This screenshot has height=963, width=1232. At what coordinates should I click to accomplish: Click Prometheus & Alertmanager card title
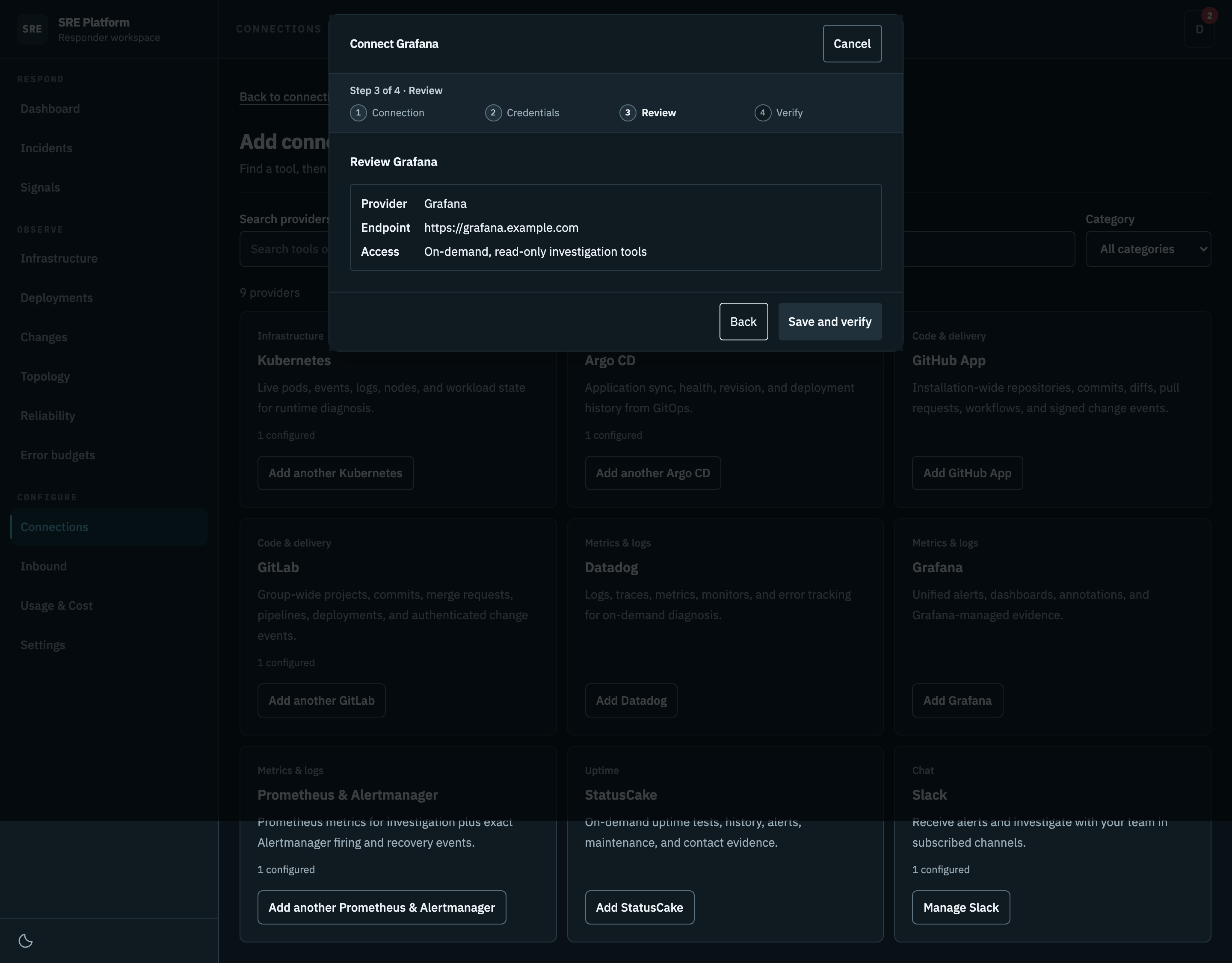(347, 795)
